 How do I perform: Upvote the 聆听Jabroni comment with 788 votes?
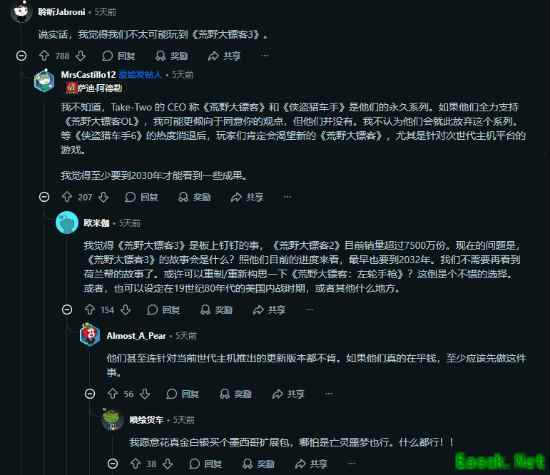coord(44,56)
